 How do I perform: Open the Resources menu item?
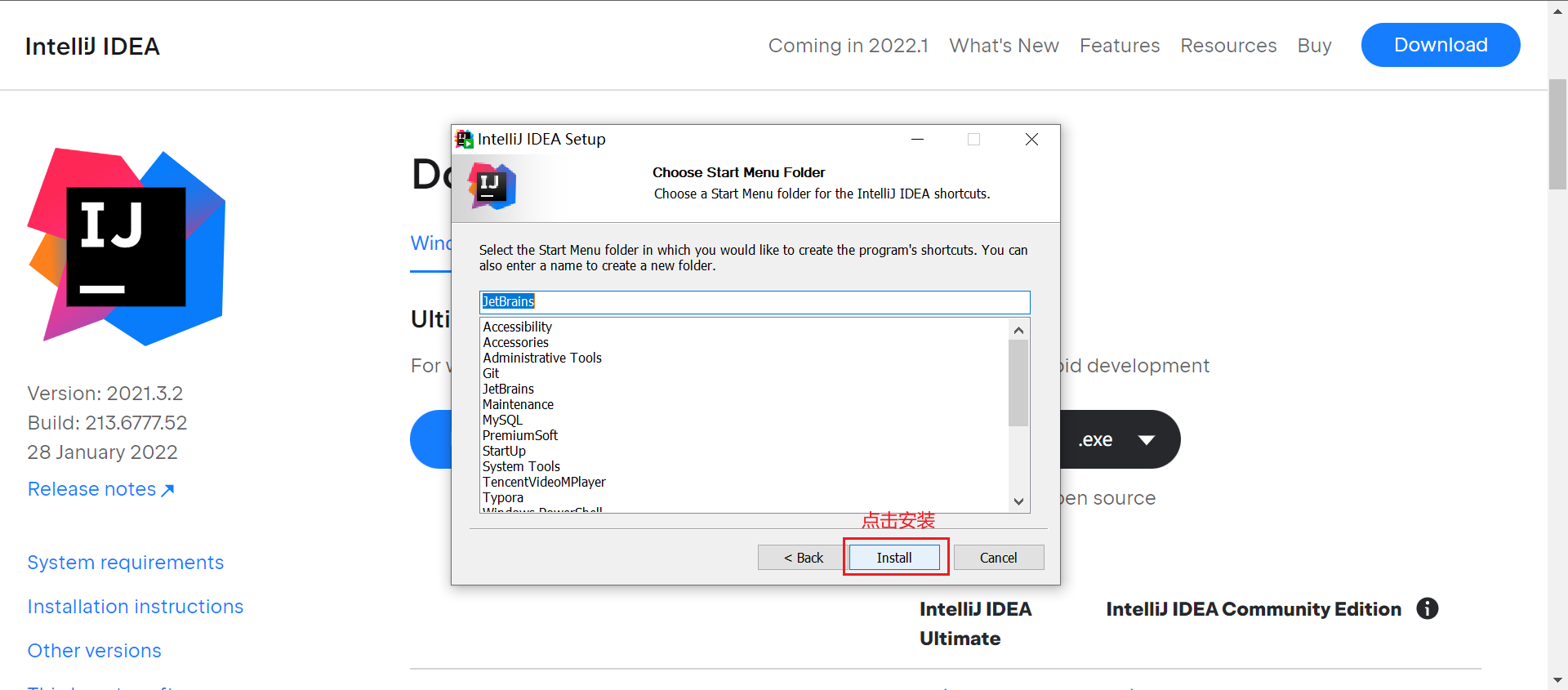tap(1228, 46)
